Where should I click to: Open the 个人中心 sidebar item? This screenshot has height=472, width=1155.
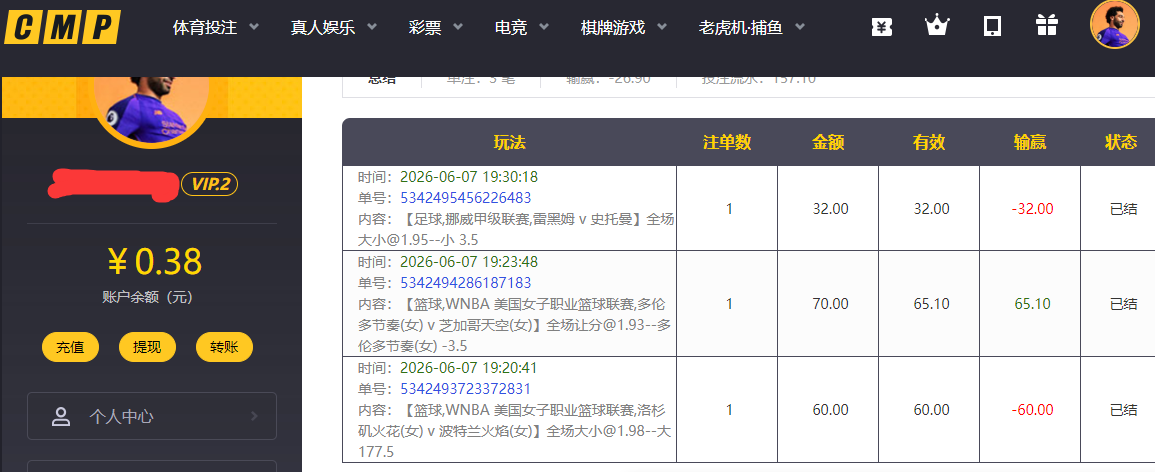pyautogui.click(x=152, y=416)
